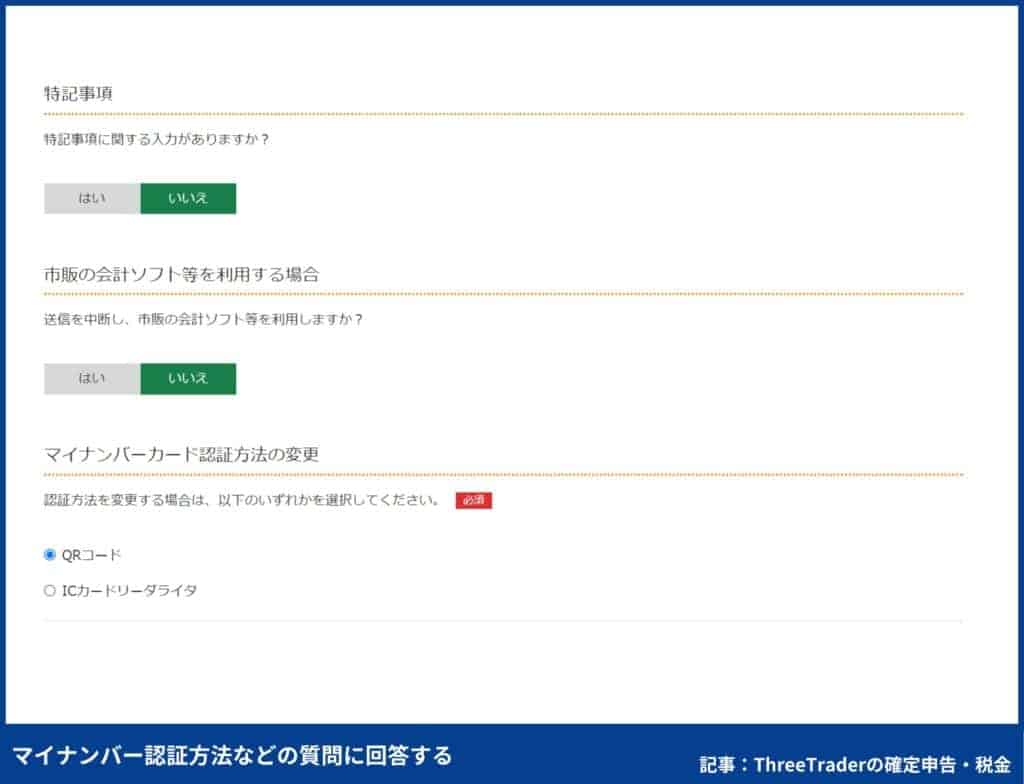
Task: Click the 市販の会計ソフト等を利用する場合 heading
Action: point(182,274)
